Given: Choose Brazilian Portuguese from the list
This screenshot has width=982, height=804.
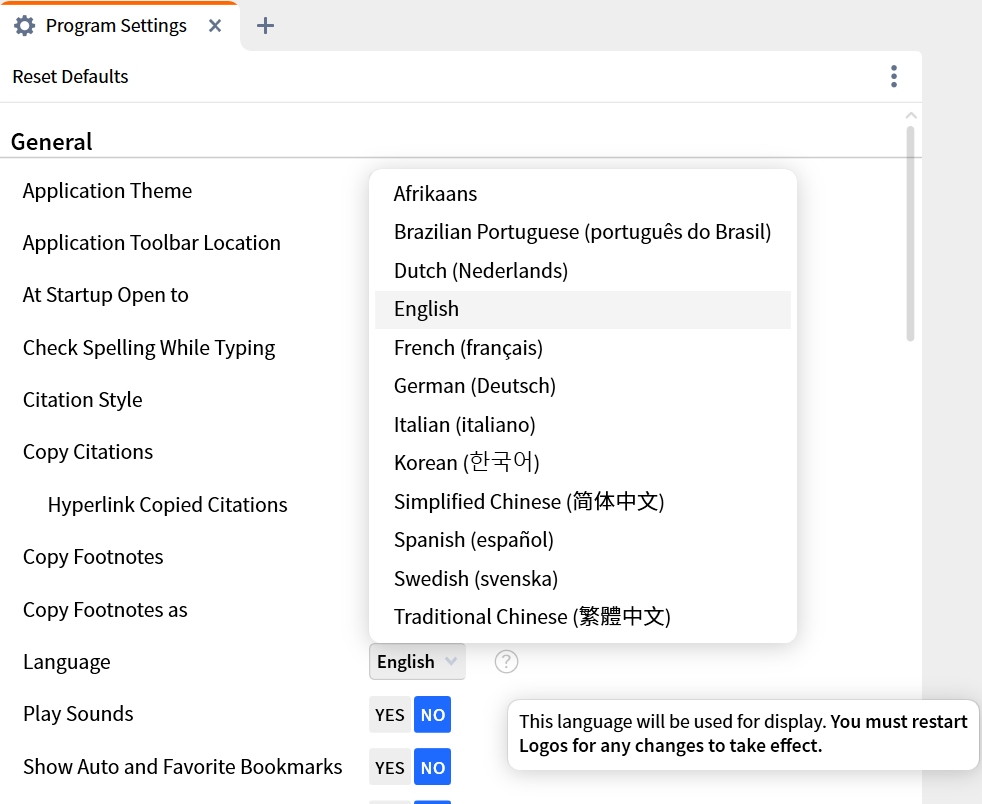Looking at the screenshot, I should tap(582, 232).
